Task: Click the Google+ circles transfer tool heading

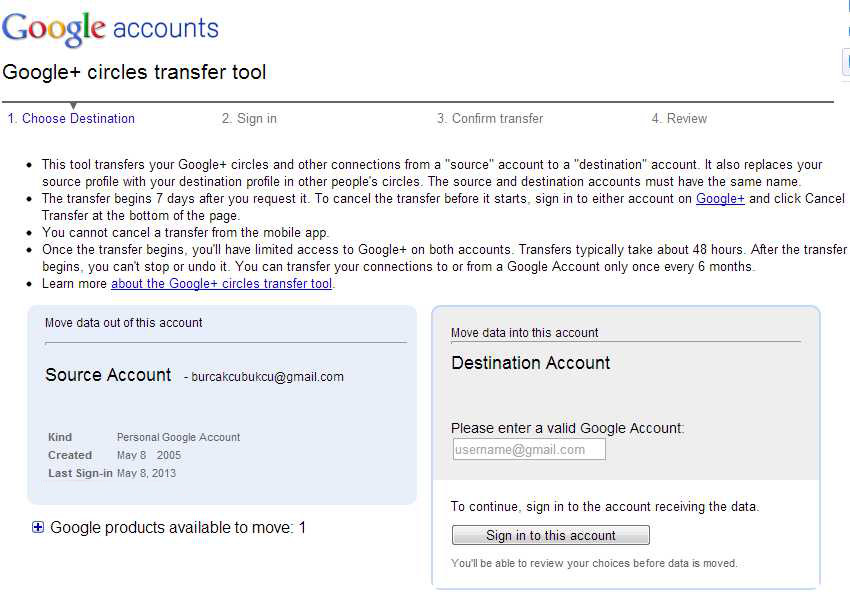Action: pyautogui.click(x=135, y=72)
